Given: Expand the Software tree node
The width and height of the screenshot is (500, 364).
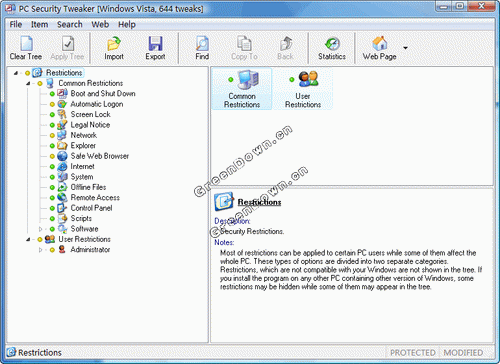Looking at the screenshot, I should point(40,229).
